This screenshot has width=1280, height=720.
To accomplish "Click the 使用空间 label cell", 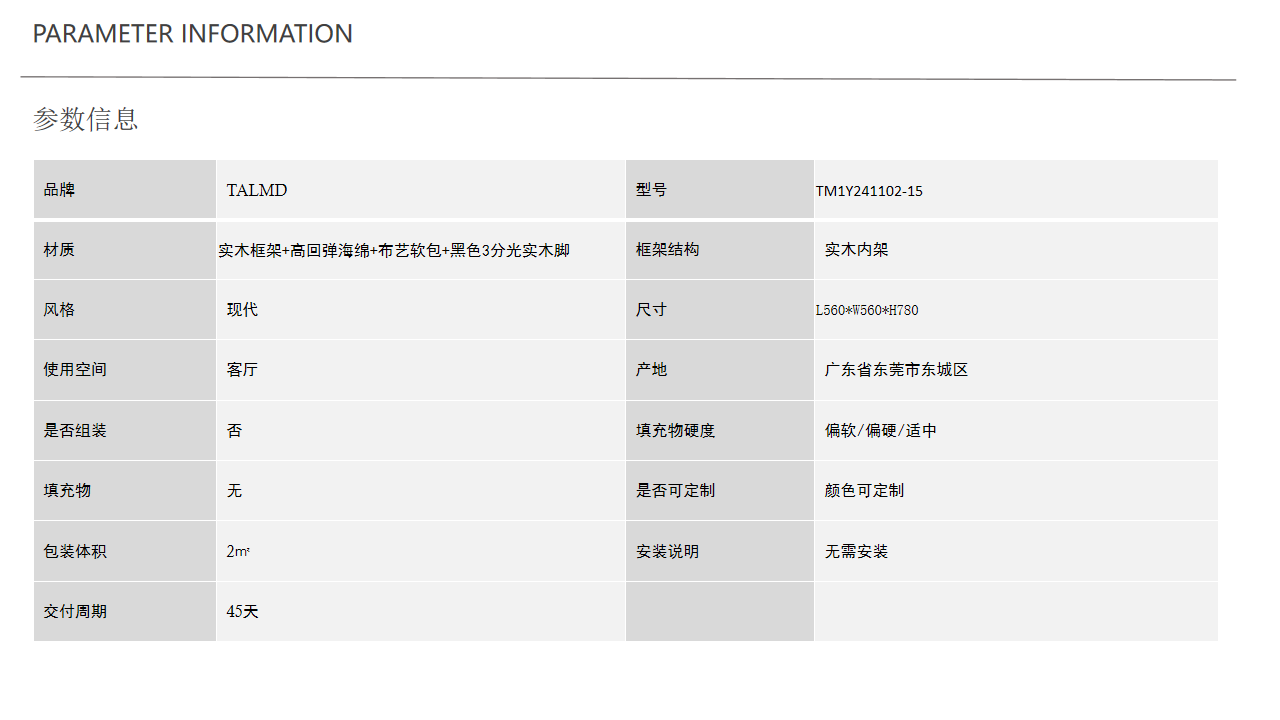I will [75, 370].
